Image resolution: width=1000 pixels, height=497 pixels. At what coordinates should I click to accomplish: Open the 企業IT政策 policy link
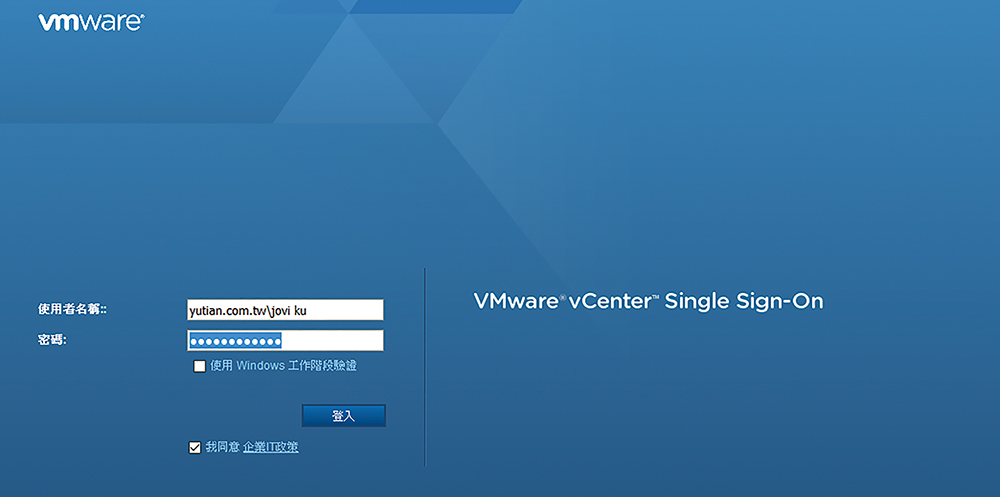click(270, 448)
